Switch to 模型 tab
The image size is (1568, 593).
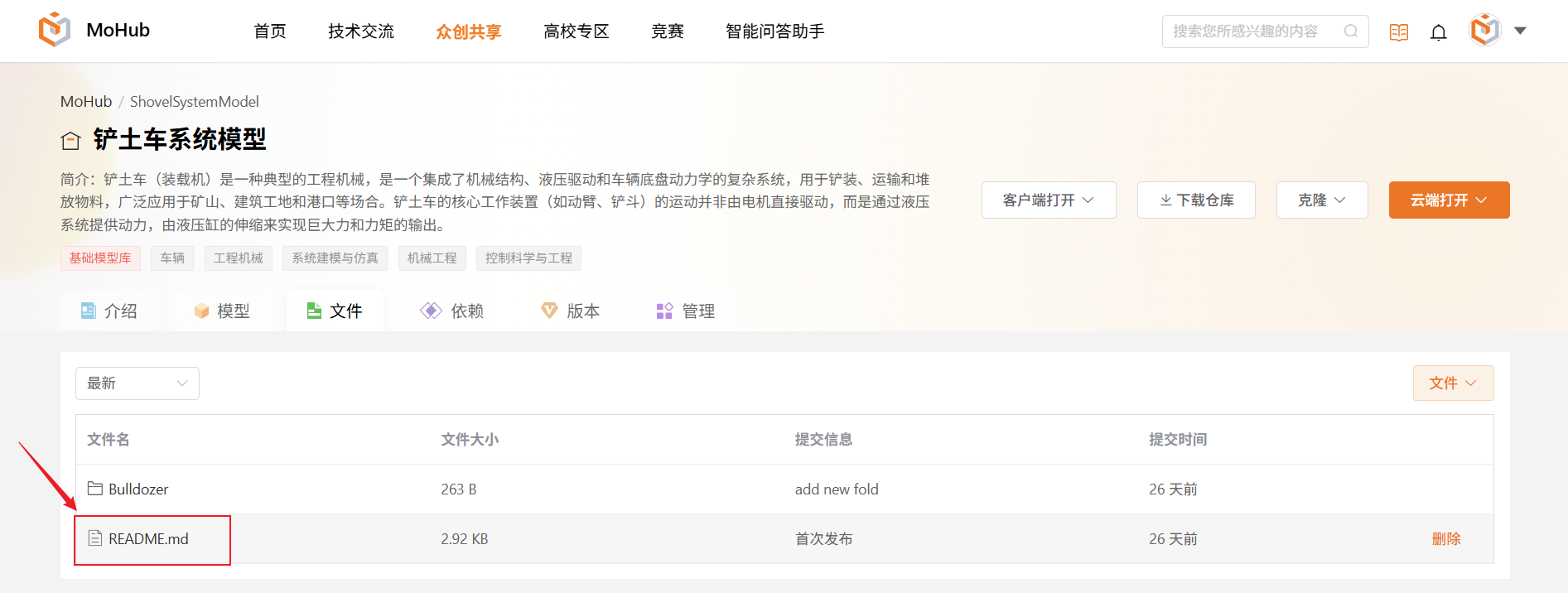tap(222, 311)
